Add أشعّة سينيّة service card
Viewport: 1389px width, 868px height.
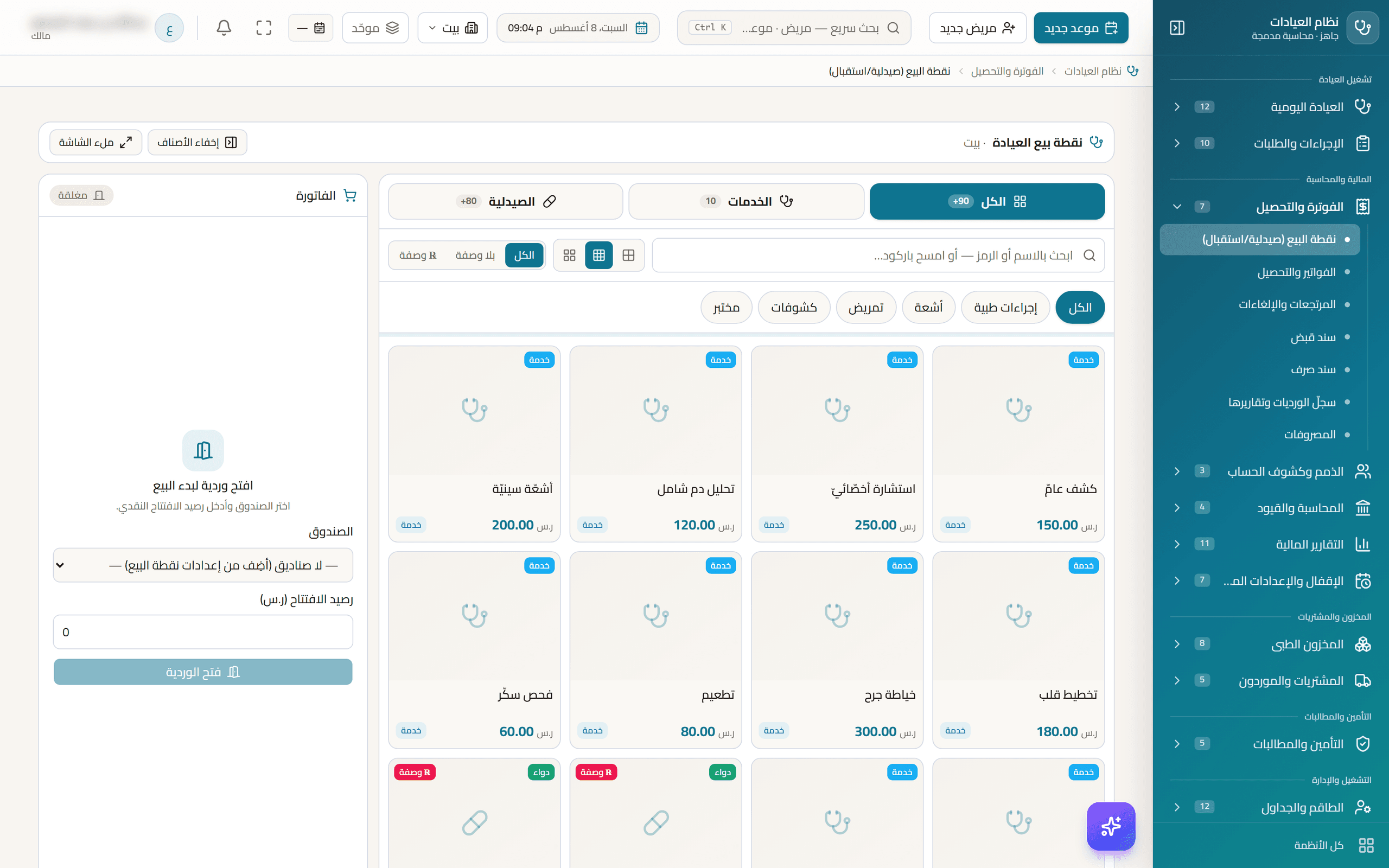pyautogui.click(x=474, y=444)
